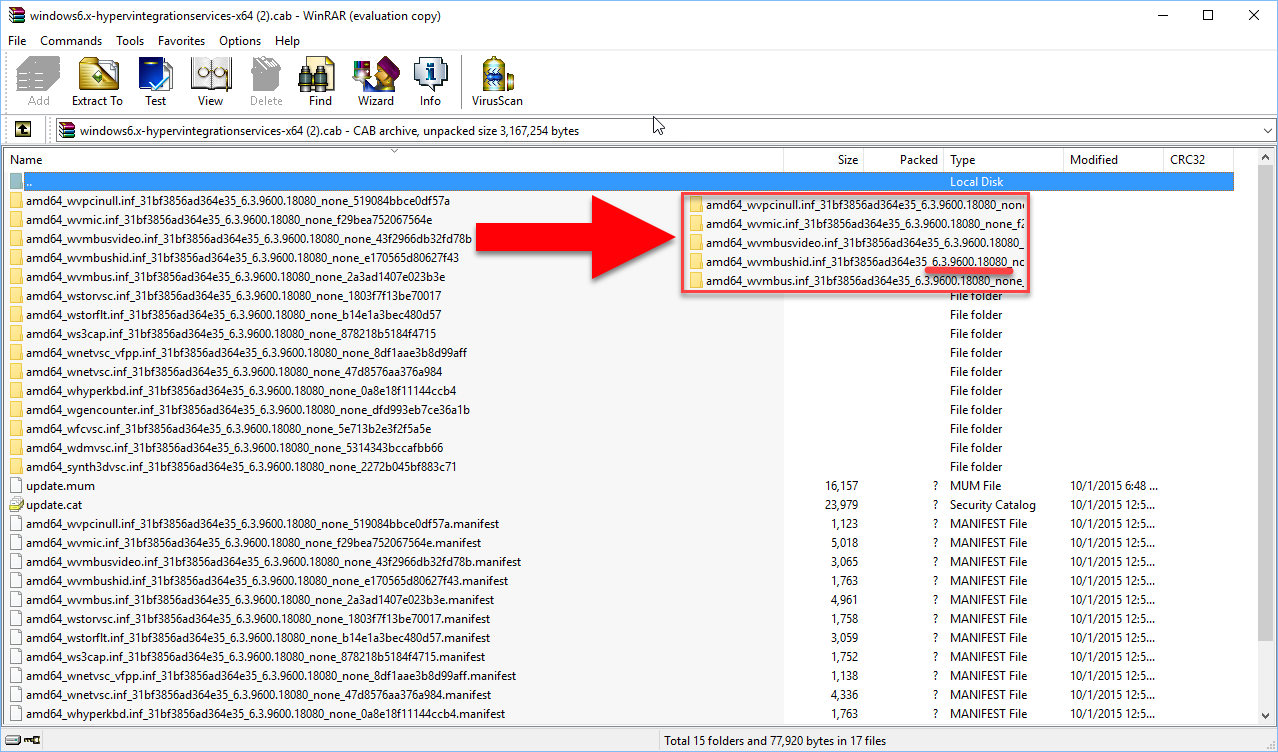
Task: Select the parent '..' entry row
Action: [619, 182]
